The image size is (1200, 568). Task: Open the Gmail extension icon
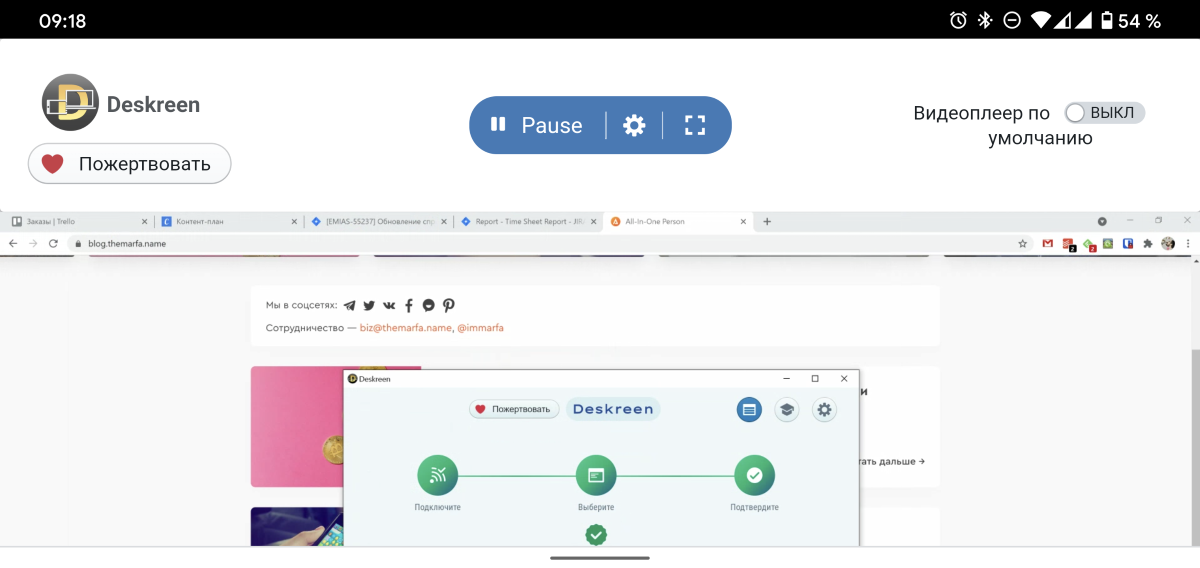click(1047, 243)
